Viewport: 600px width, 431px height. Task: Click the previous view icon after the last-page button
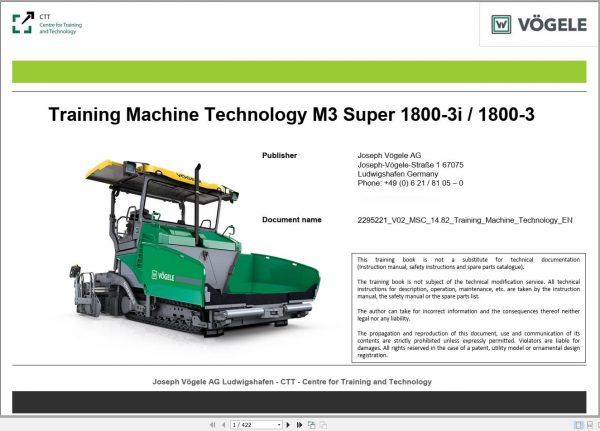[x=311, y=424]
